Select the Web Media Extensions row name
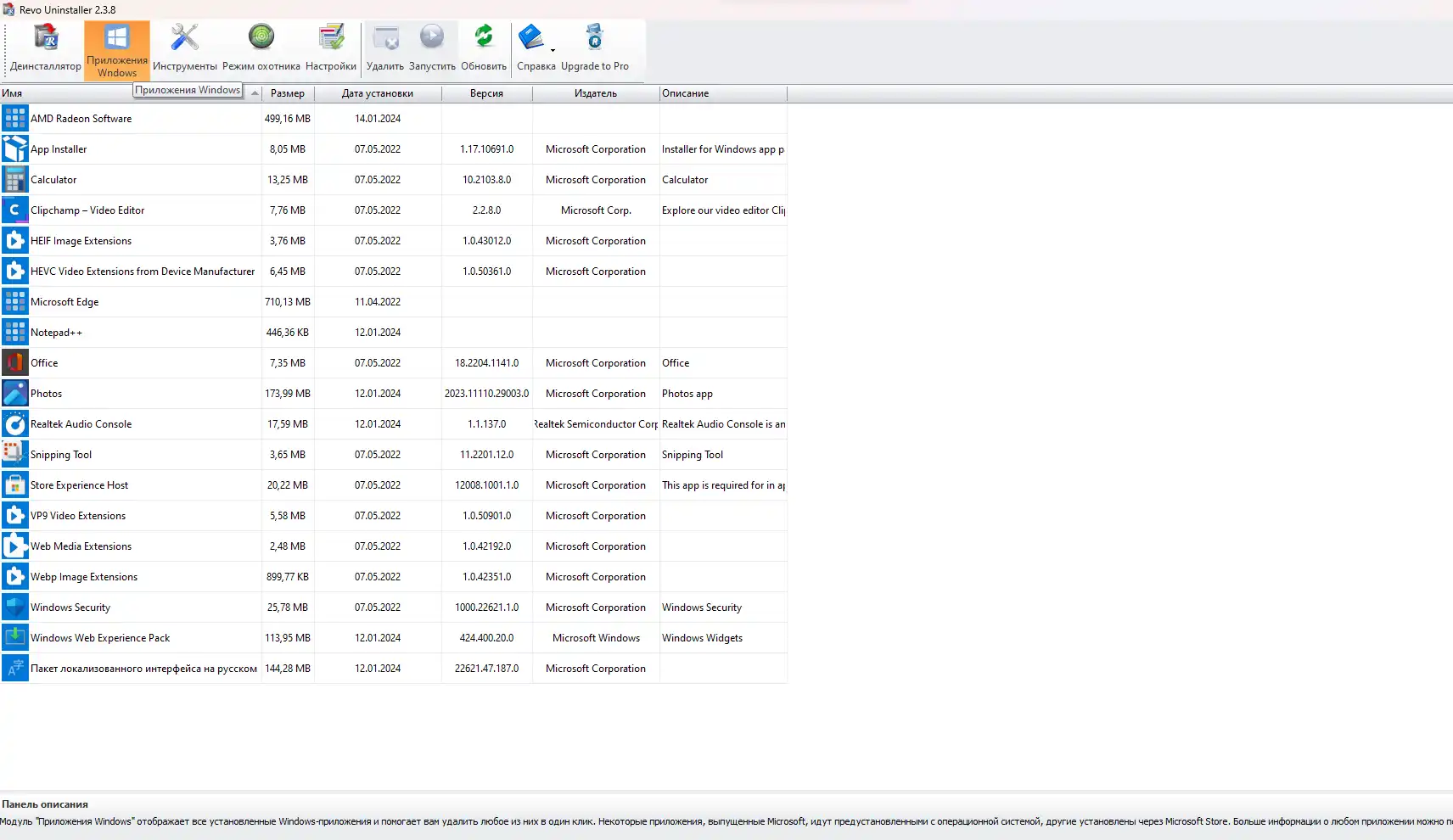The image size is (1453, 840). [81, 546]
